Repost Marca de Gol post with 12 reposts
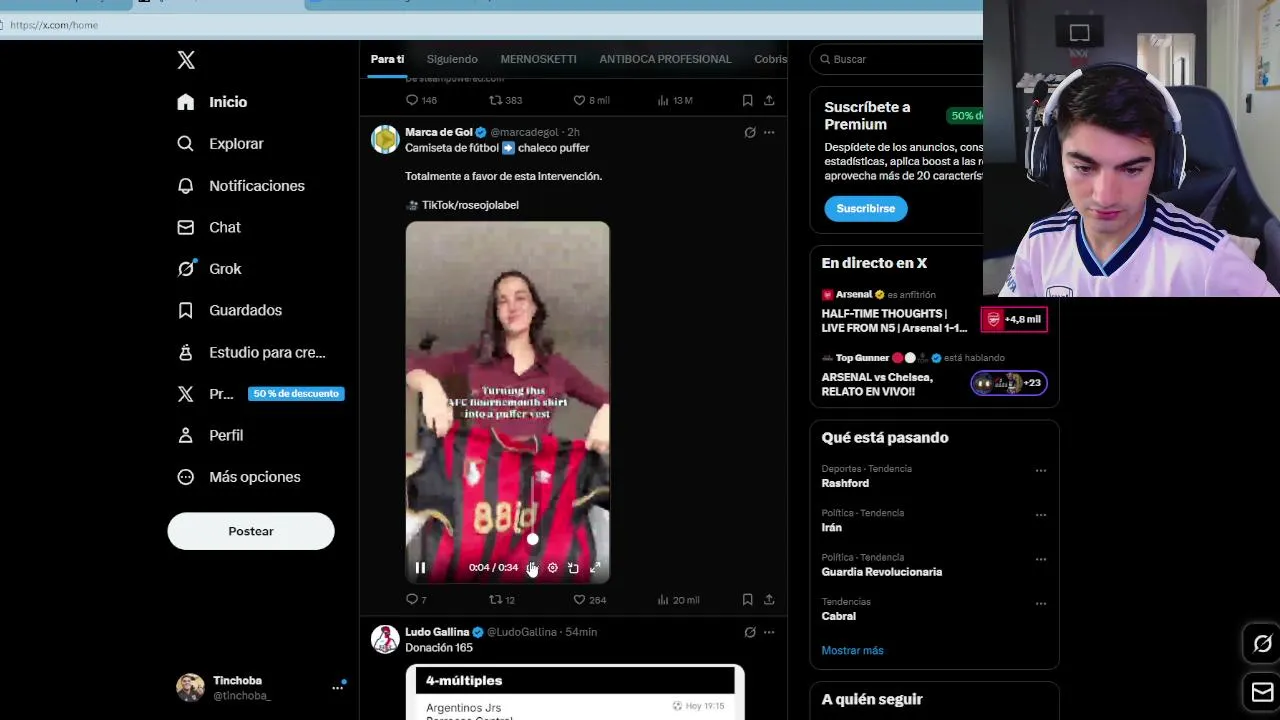Screen dimensions: 1280x720 coord(502,600)
